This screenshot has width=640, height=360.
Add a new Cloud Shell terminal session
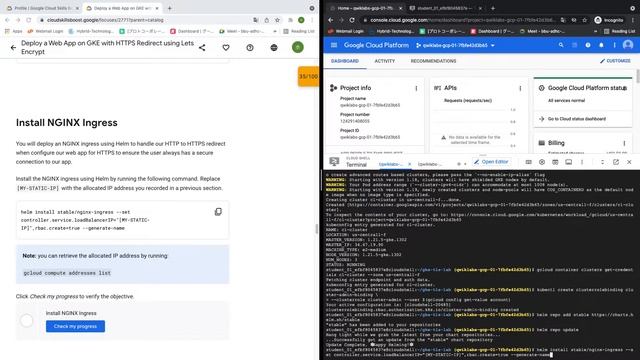pos(459,164)
